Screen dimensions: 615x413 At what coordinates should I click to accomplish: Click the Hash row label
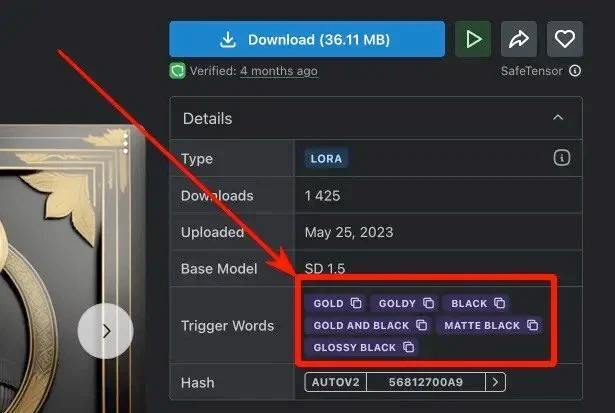tap(198, 382)
